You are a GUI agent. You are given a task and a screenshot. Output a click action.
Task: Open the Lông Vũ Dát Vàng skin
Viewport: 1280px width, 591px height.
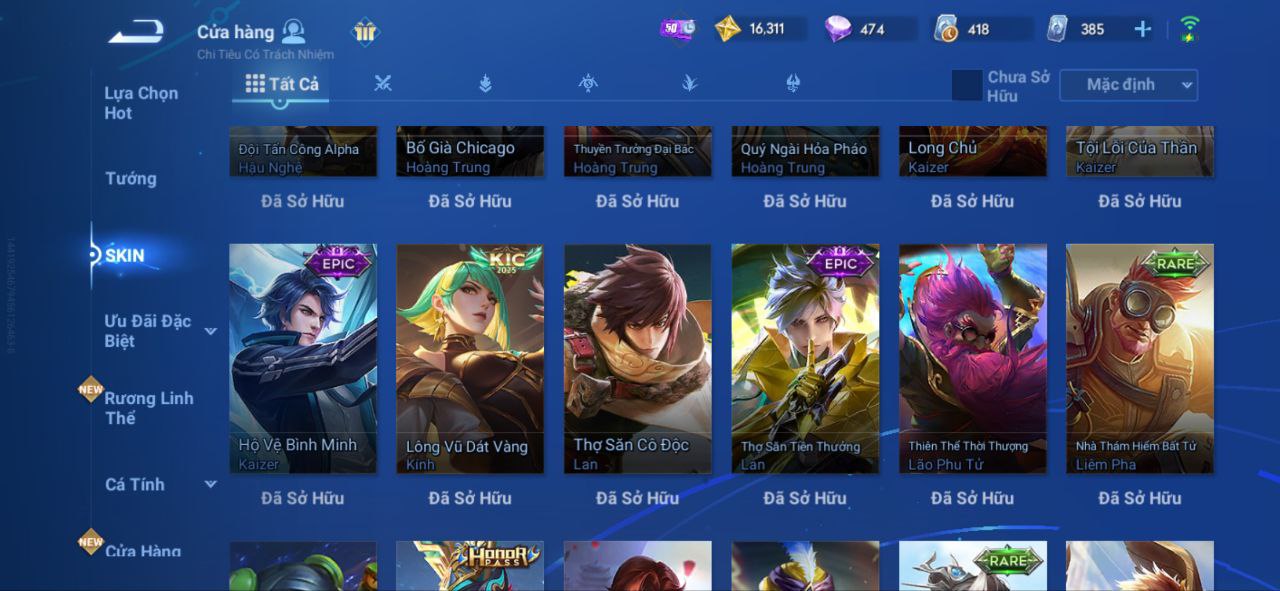(x=470, y=358)
